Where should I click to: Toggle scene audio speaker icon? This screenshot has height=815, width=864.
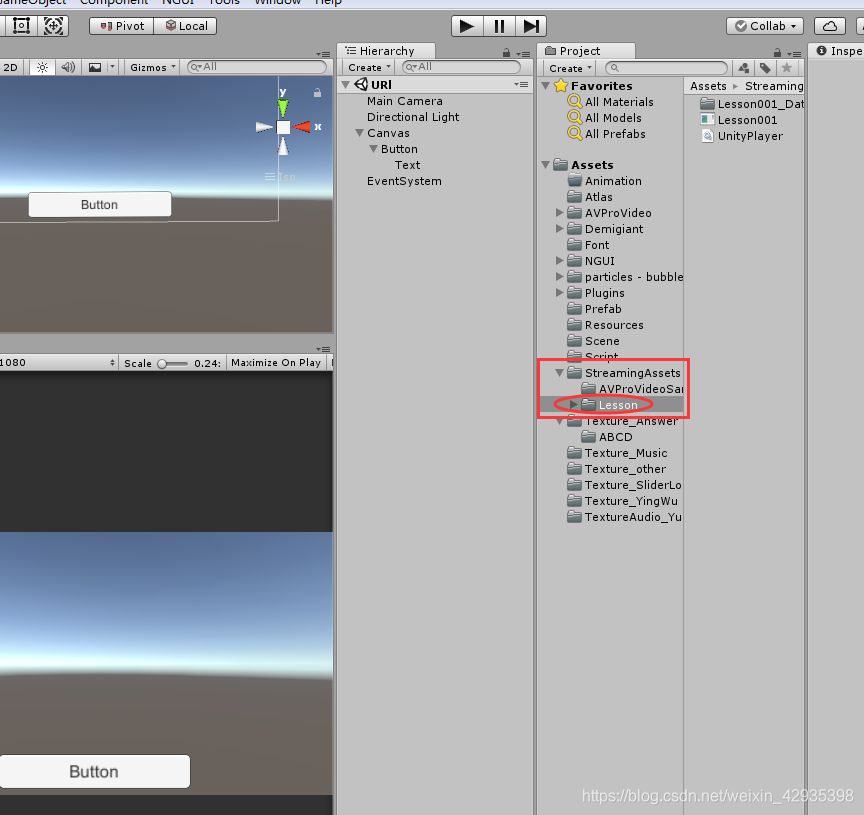[68, 67]
